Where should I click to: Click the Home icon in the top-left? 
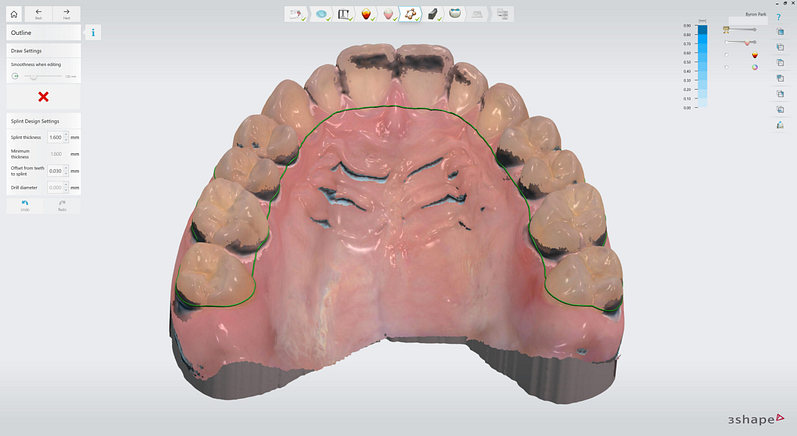(14, 15)
